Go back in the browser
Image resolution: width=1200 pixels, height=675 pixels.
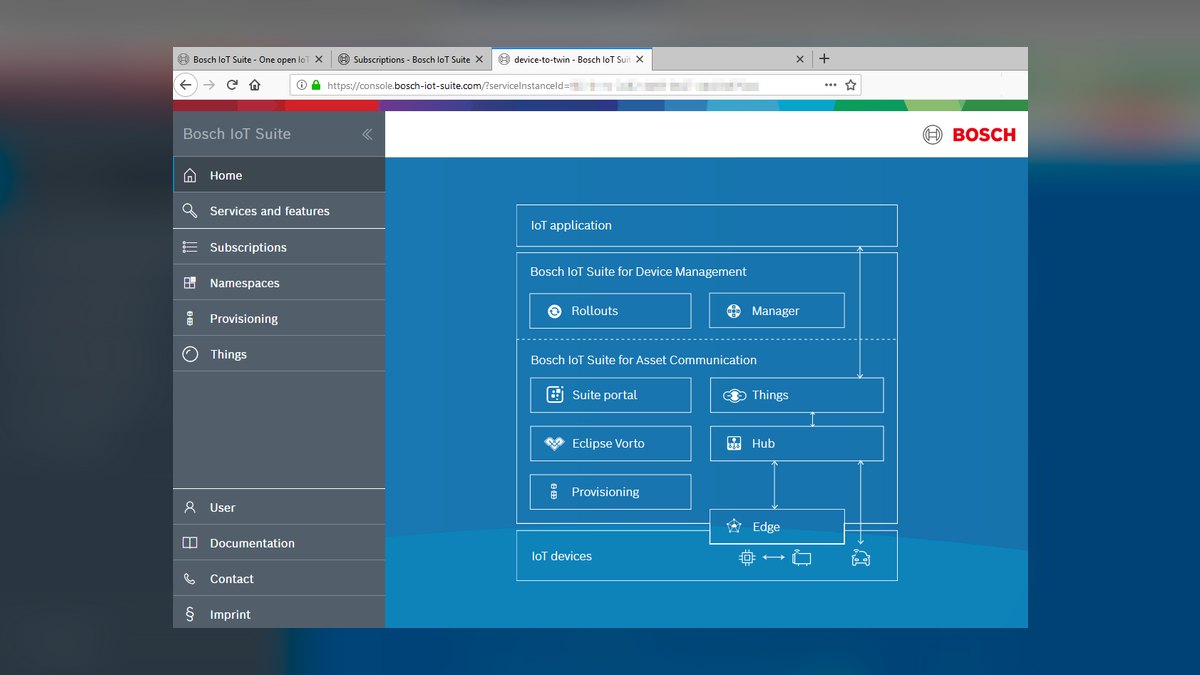(x=185, y=85)
